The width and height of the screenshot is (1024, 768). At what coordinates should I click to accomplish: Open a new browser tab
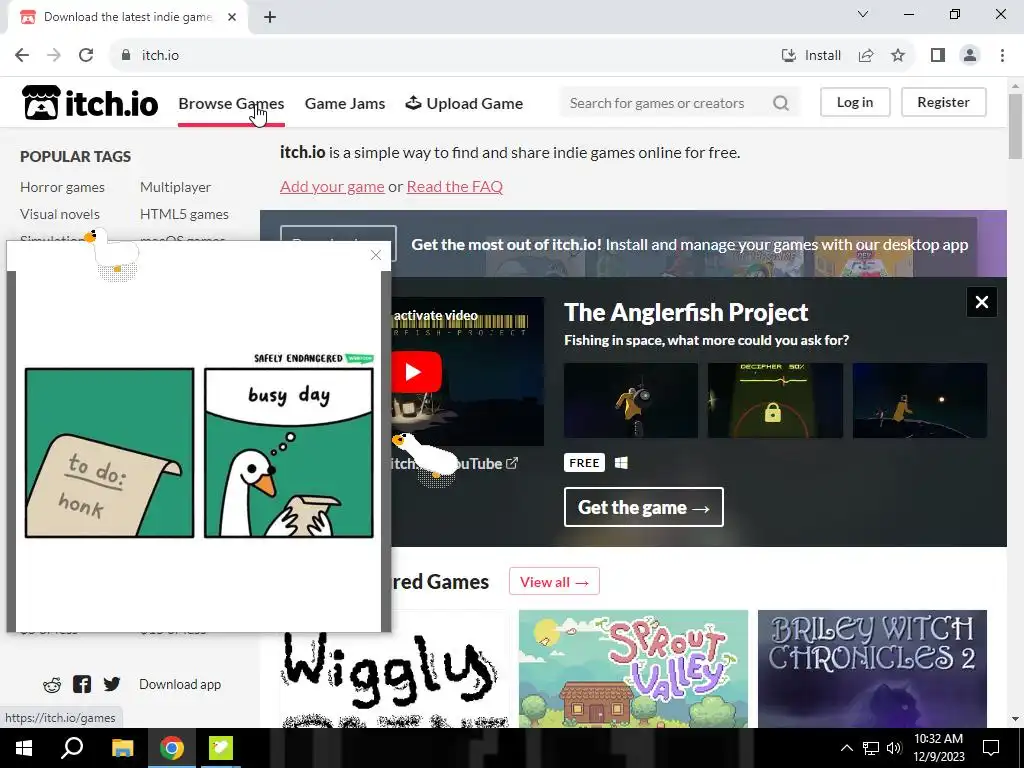(x=270, y=17)
